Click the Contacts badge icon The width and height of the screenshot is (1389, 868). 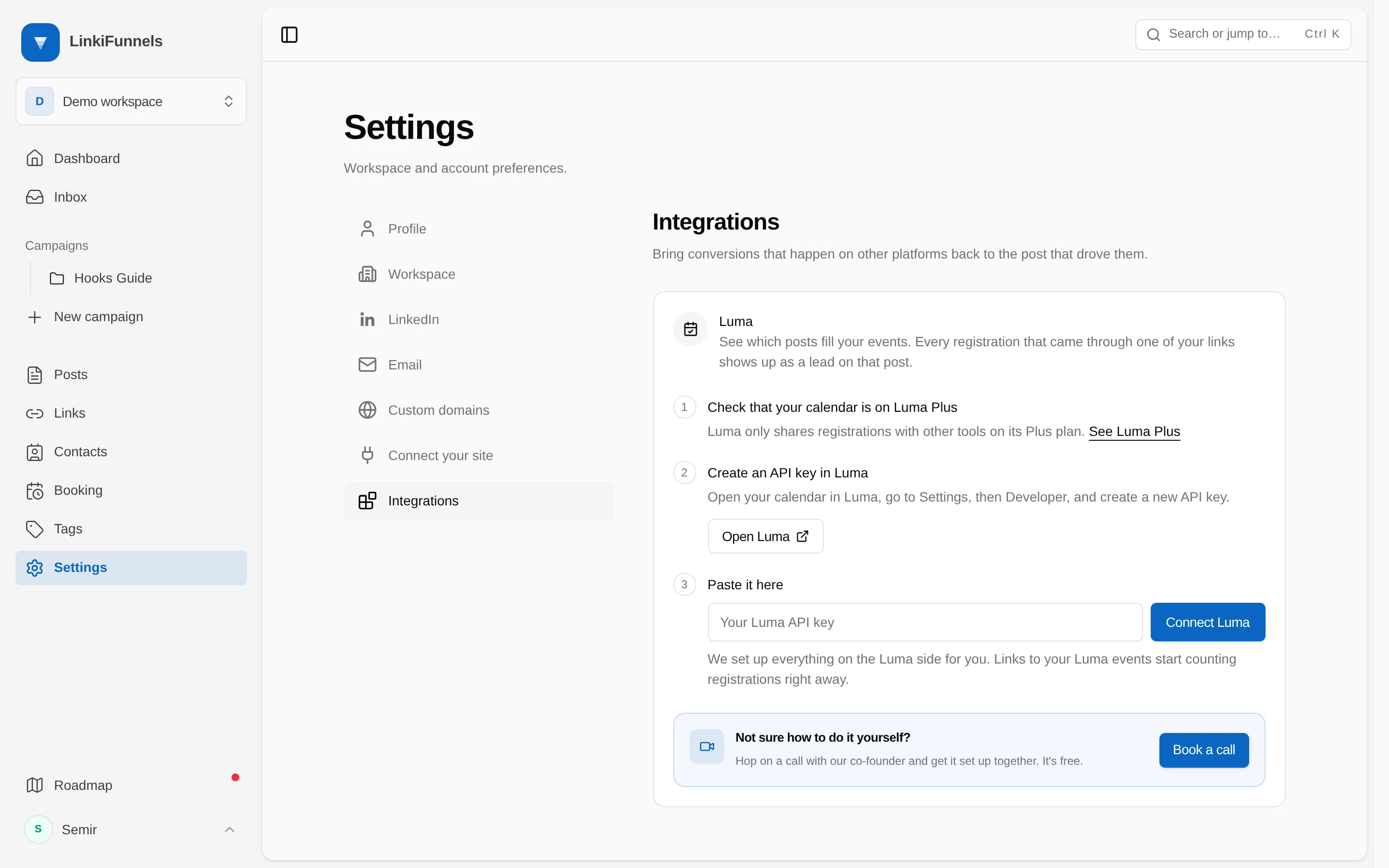pyautogui.click(x=34, y=452)
